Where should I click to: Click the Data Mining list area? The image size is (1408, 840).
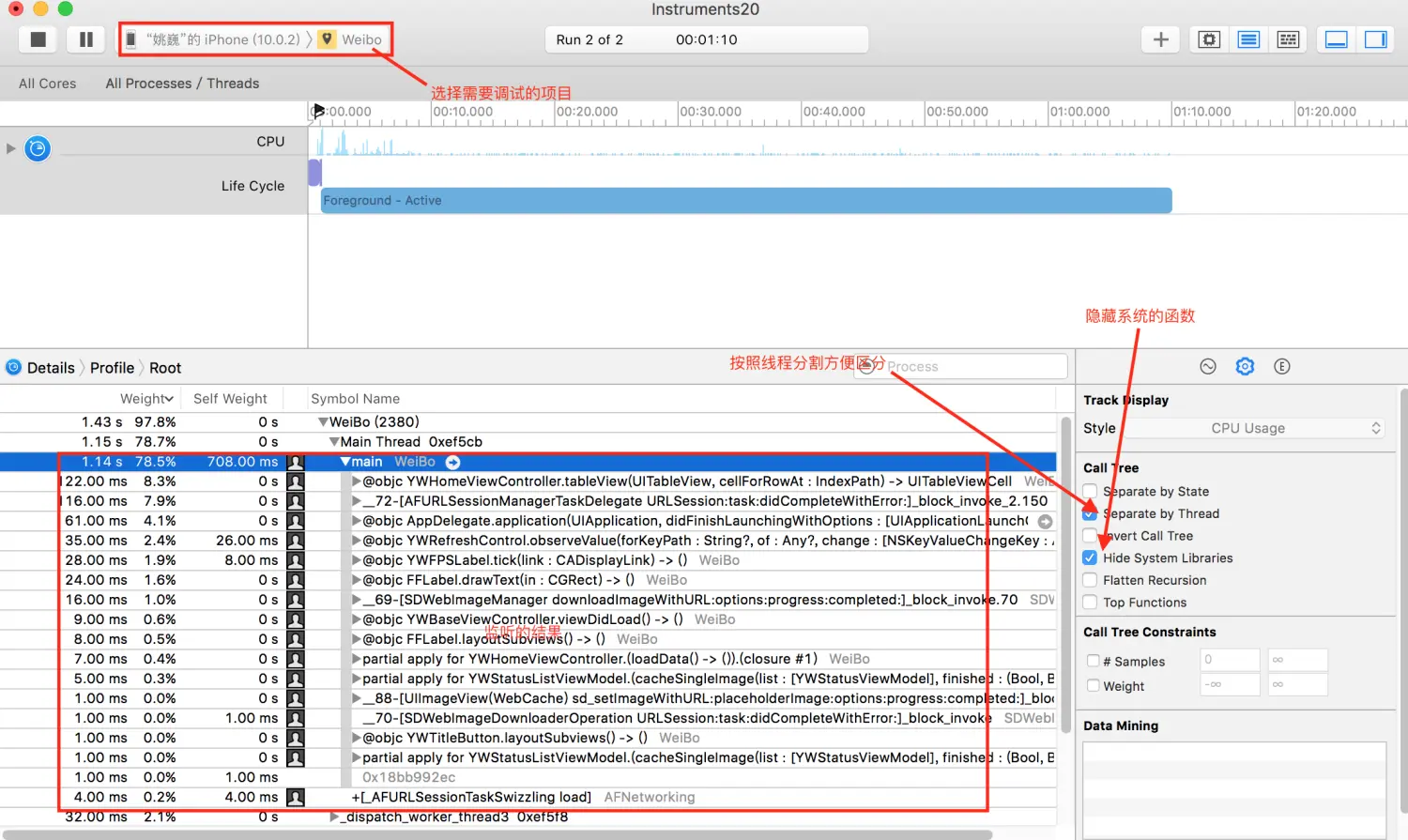pos(1234,790)
